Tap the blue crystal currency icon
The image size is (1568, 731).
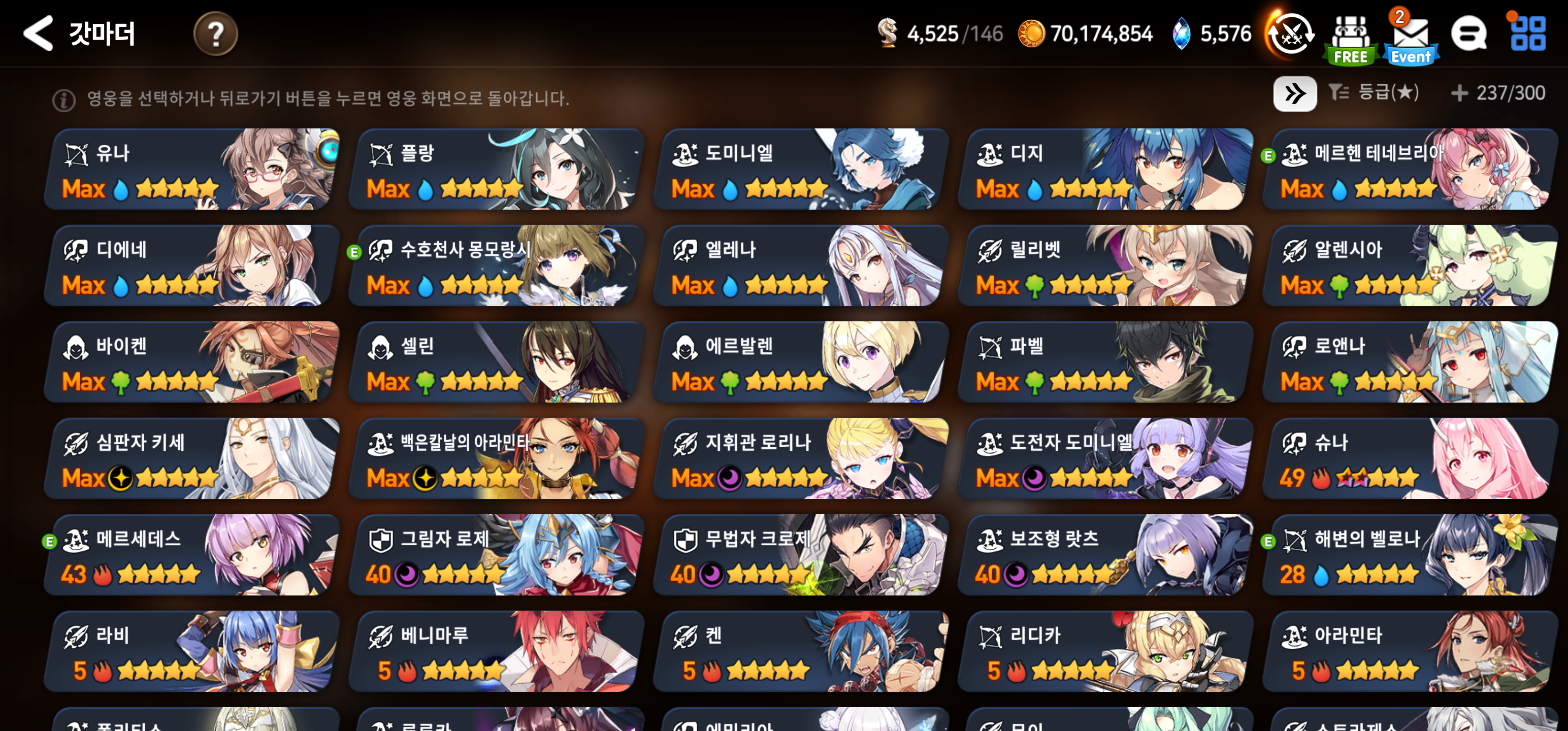pos(1181,34)
